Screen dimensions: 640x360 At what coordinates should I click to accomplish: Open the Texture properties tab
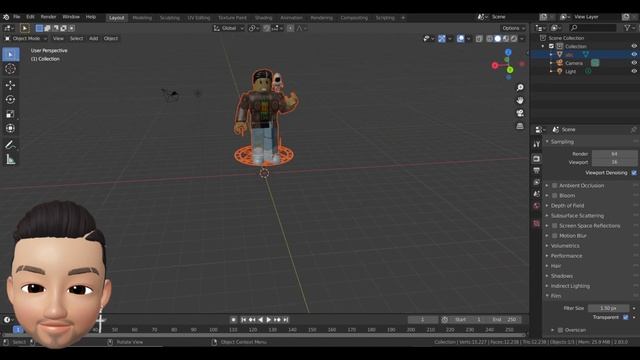pyautogui.click(x=536, y=223)
